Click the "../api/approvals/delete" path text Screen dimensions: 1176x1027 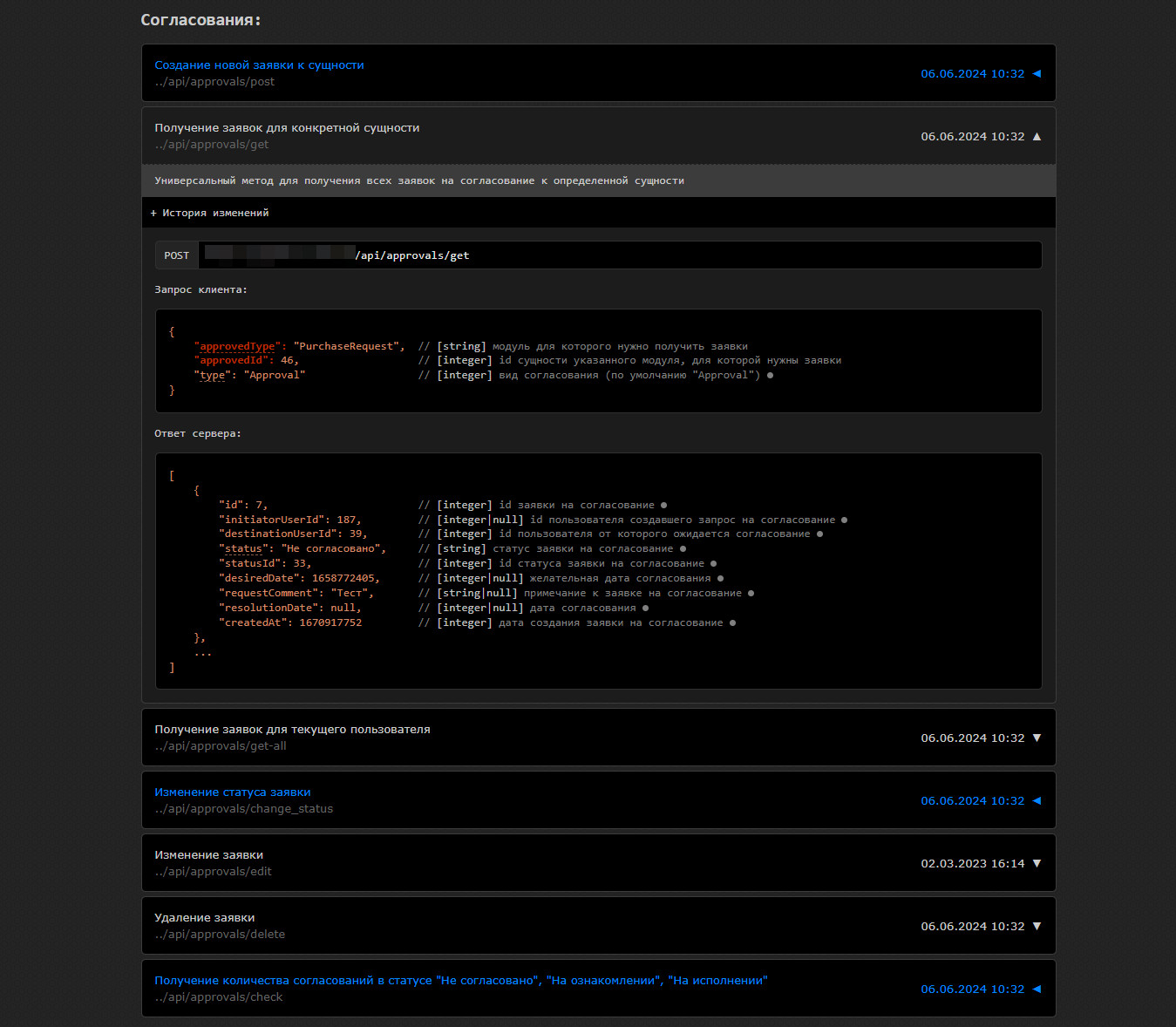(x=220, y=935)
